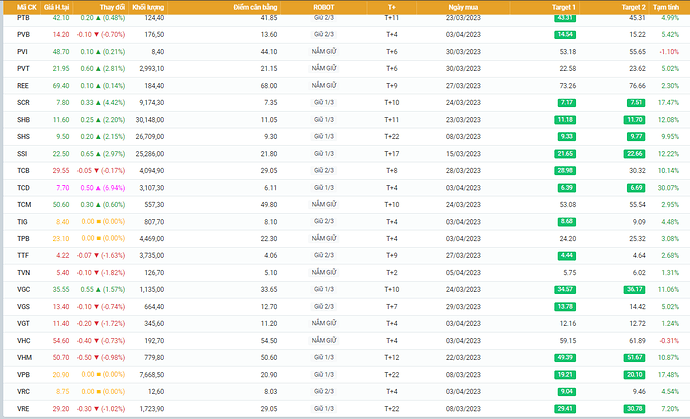Click the ROBOT column header
The width and height of the screenshot is (690, 419).
(323, 6)
